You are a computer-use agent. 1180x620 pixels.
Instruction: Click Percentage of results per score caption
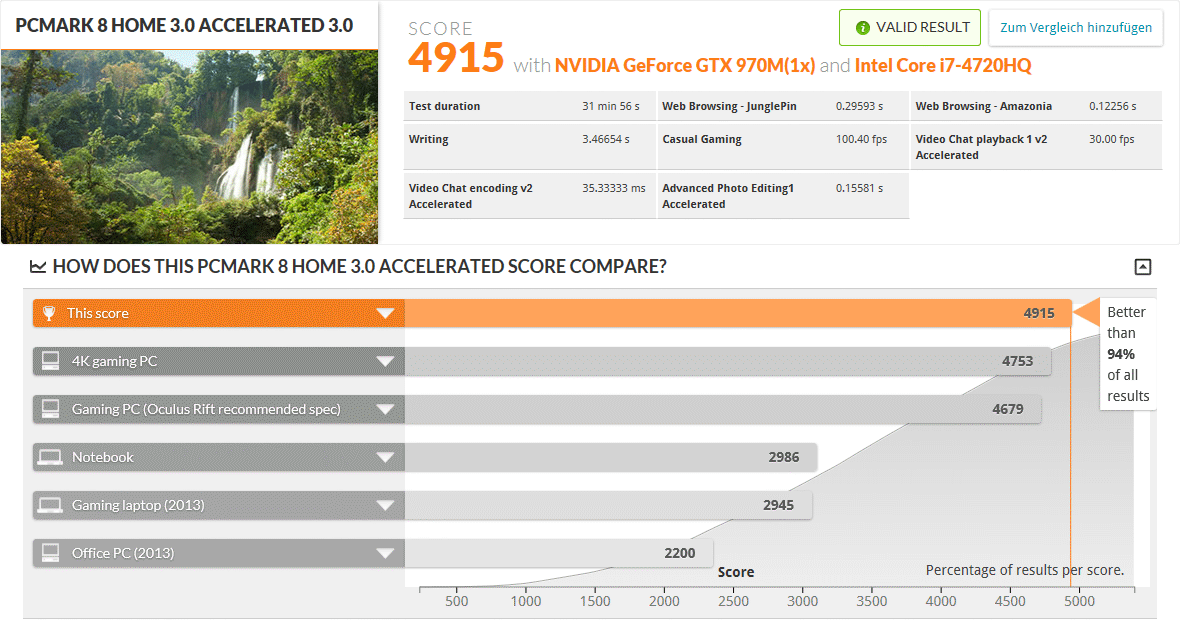pos(1024,570)
